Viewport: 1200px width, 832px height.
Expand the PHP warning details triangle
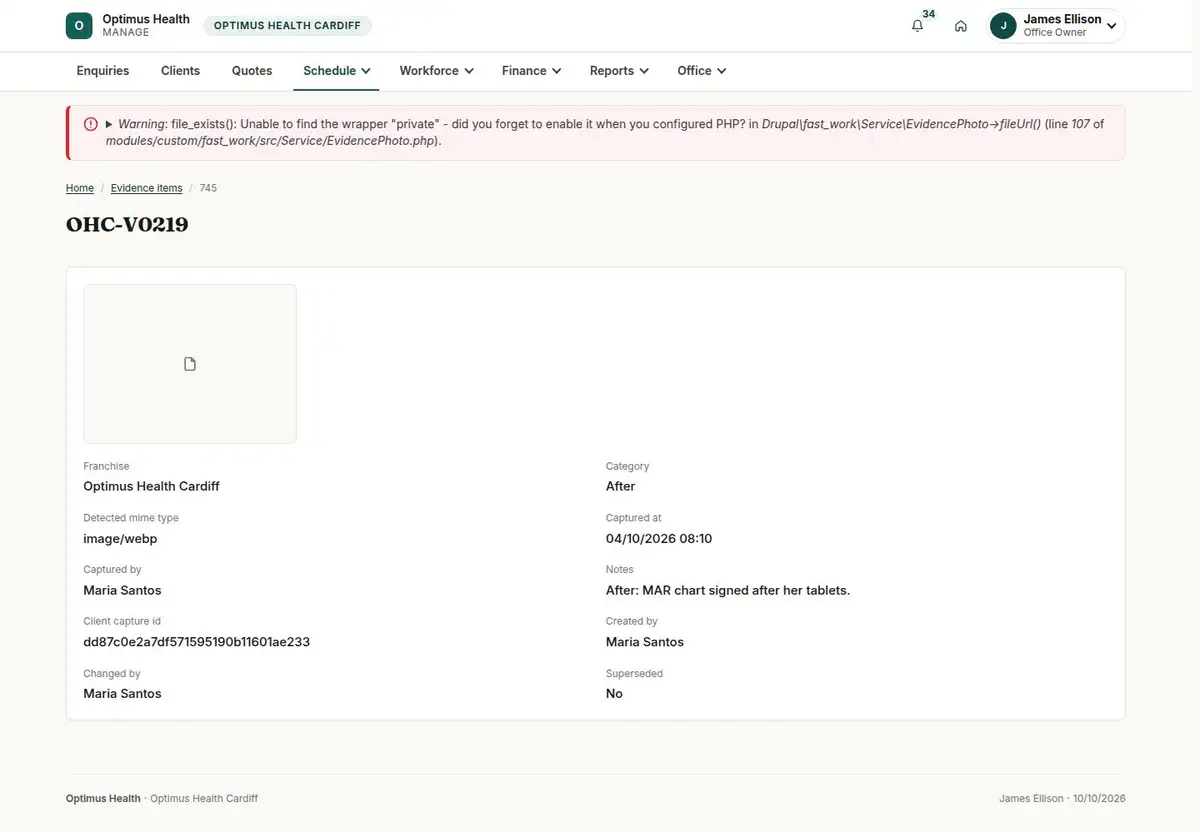(x=109, y=124)
